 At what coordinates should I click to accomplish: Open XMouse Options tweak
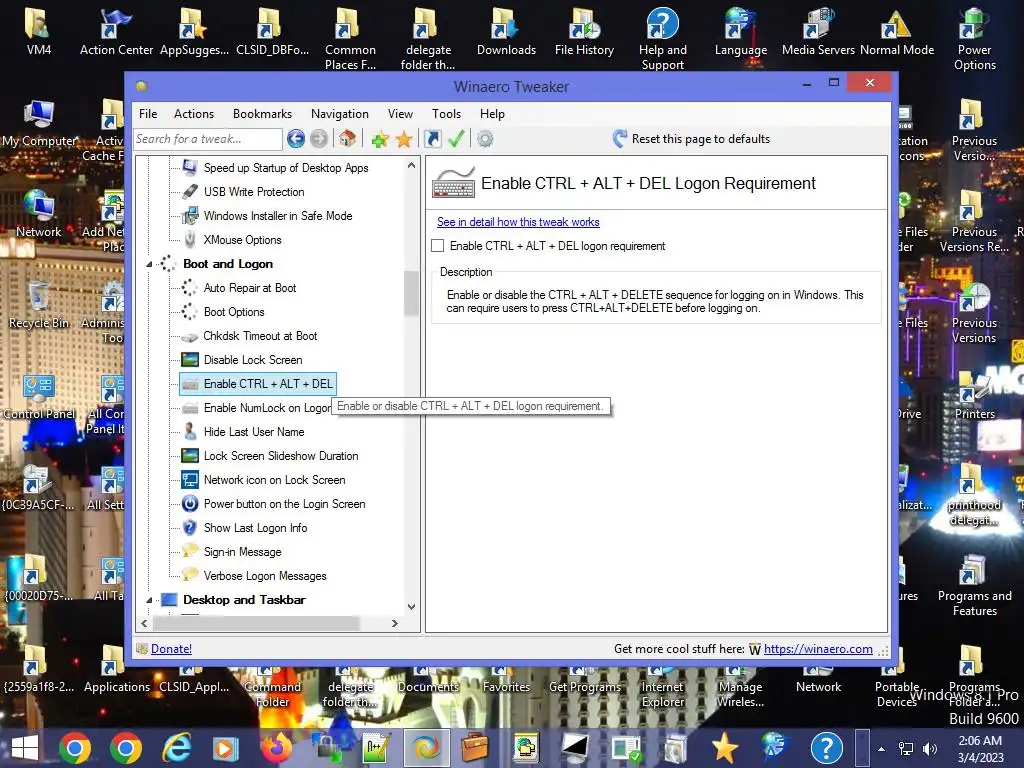tap(242, 240)
